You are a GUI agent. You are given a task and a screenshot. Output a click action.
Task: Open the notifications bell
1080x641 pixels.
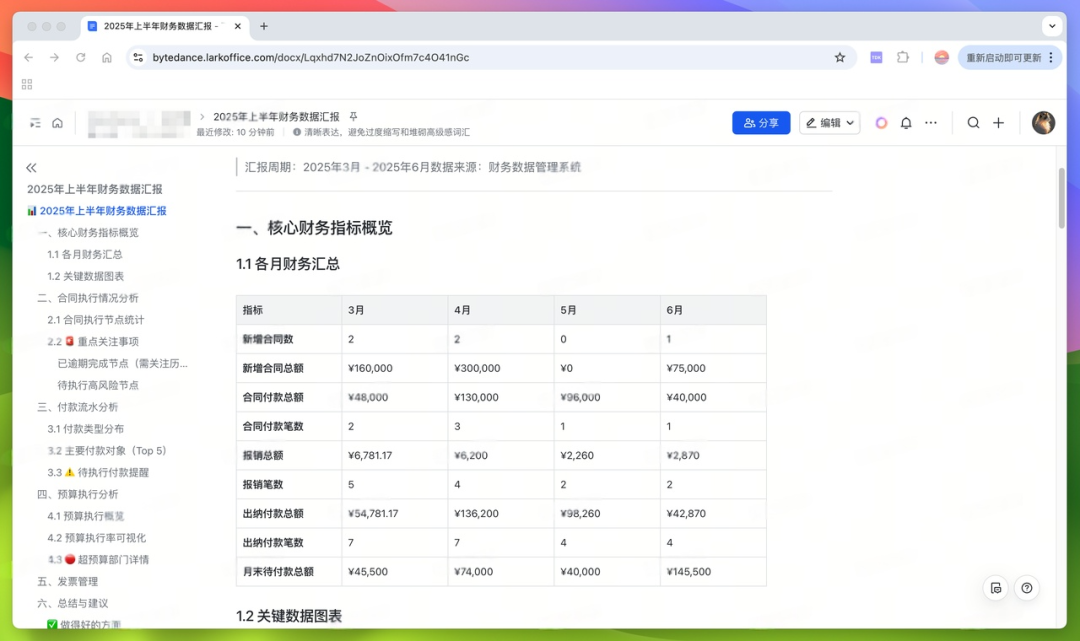coord(906,123)
